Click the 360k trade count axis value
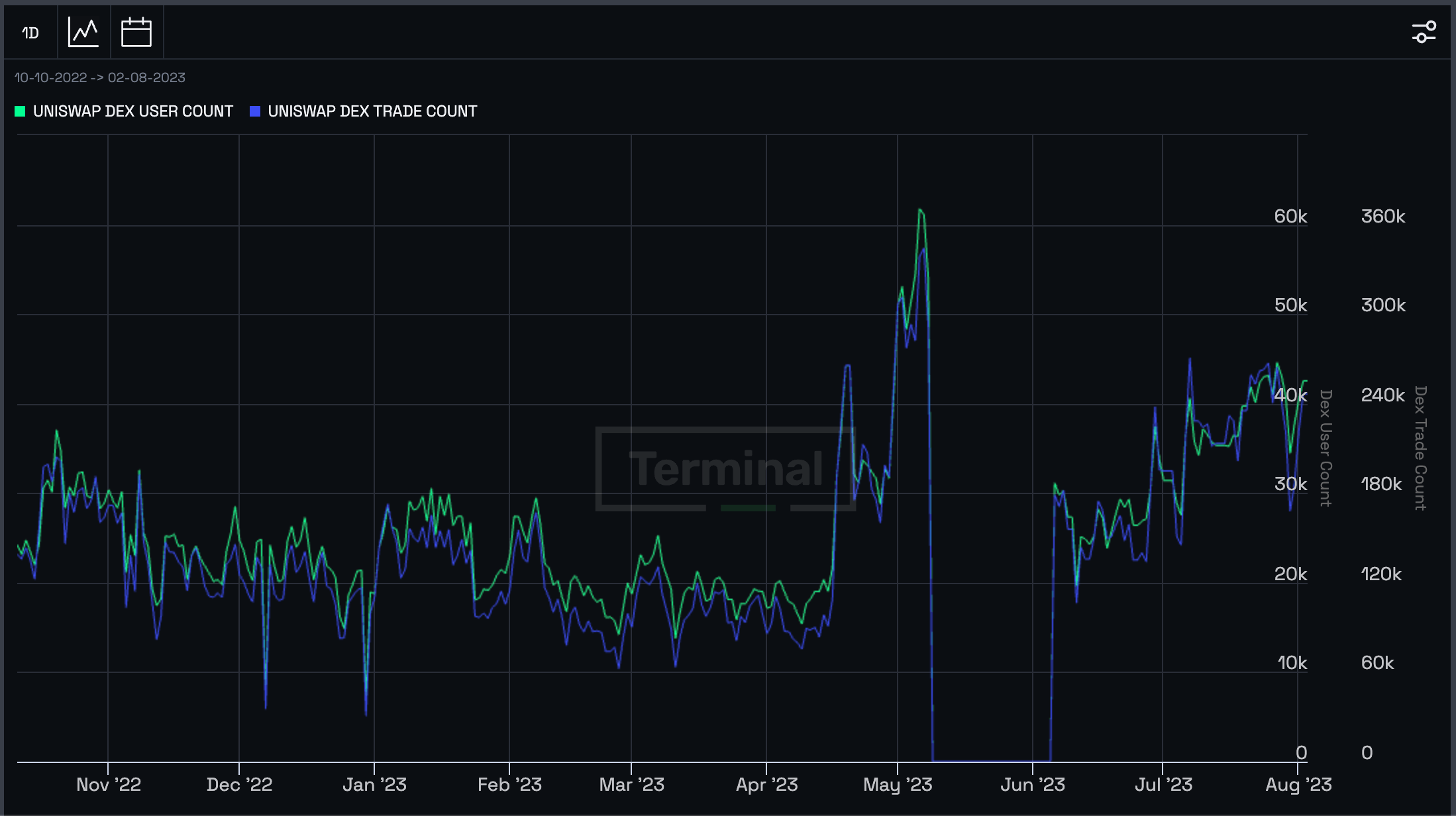This screenshot has width=1456, height=816. point(1383,217)
